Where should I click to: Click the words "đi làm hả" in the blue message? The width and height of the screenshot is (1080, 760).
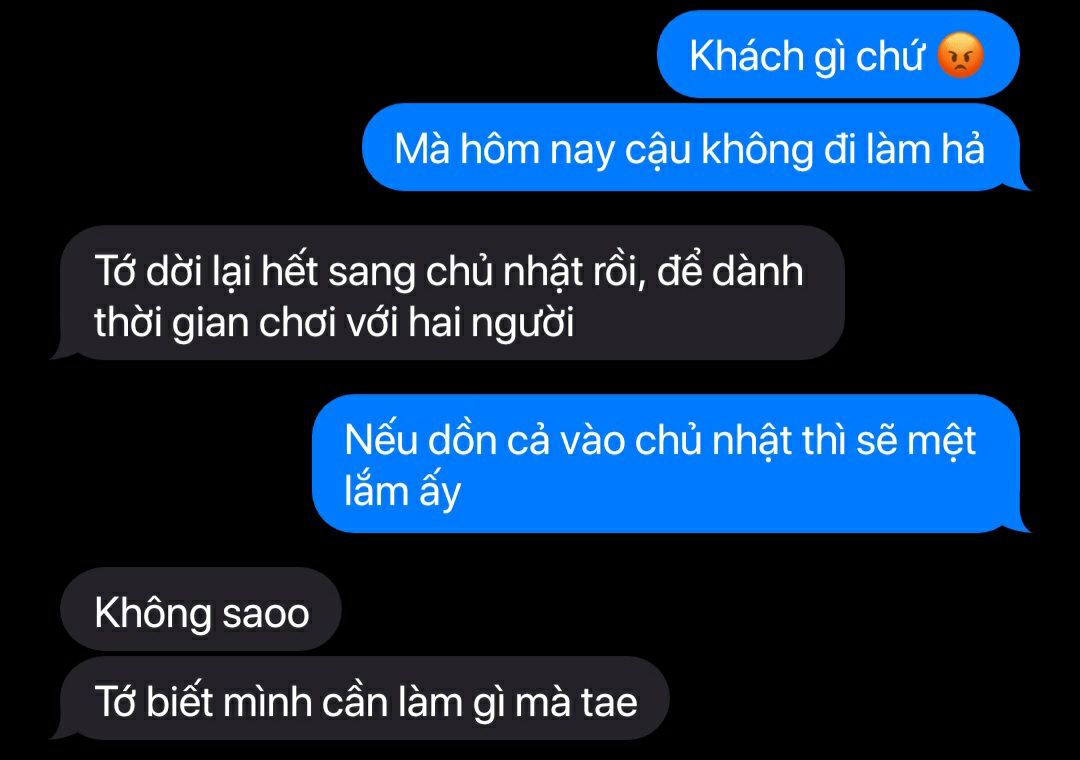(904, 149)
